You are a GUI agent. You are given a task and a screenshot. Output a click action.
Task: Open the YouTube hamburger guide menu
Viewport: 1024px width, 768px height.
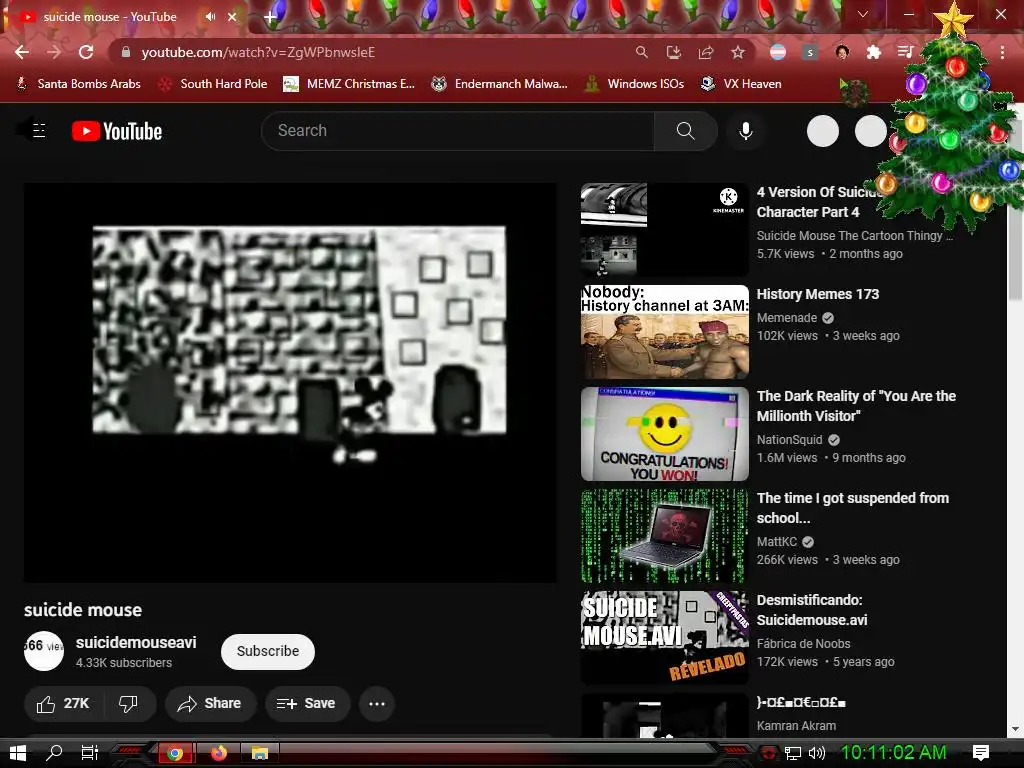39,131
